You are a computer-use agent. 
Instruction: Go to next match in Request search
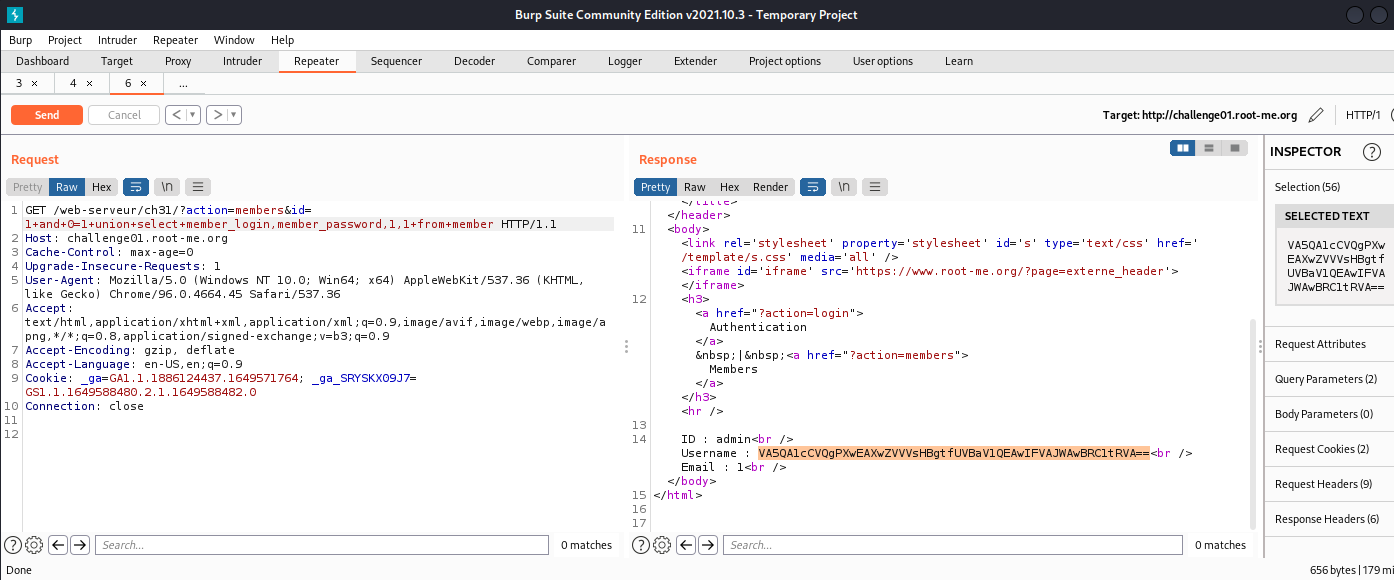click(80, 545)
